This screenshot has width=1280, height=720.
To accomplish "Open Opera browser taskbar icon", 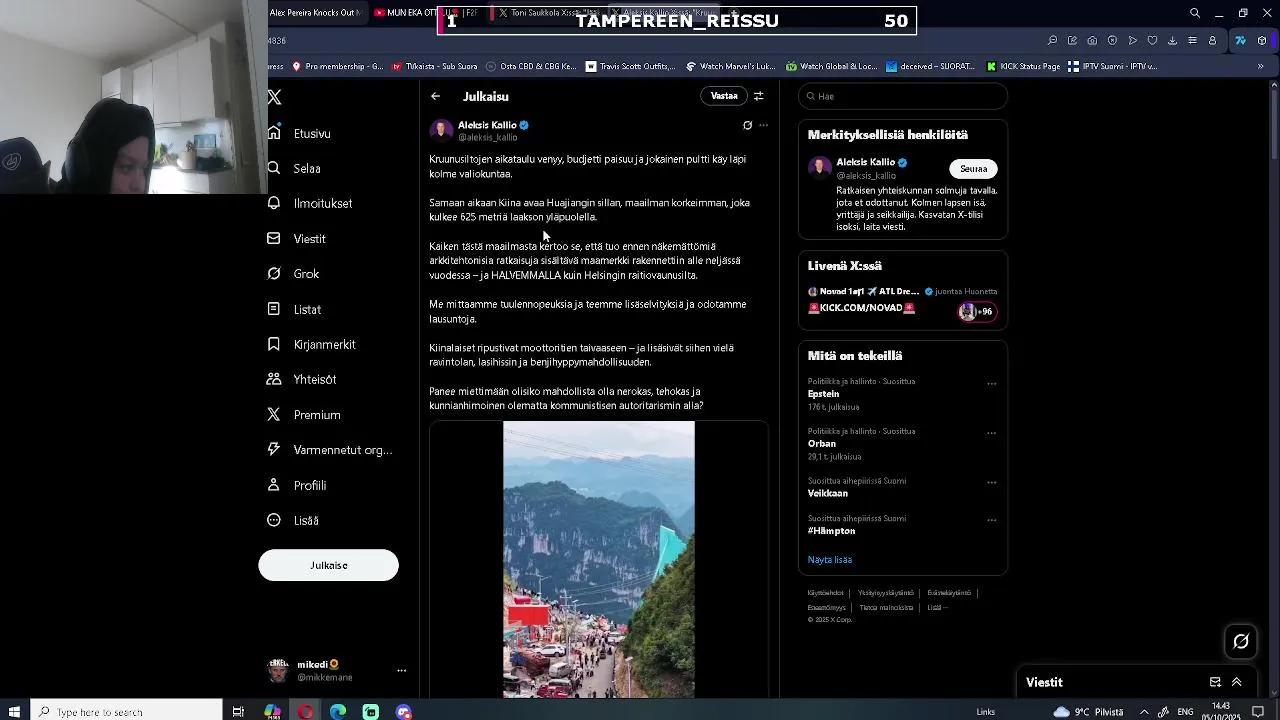I will [x=305, y=711].
